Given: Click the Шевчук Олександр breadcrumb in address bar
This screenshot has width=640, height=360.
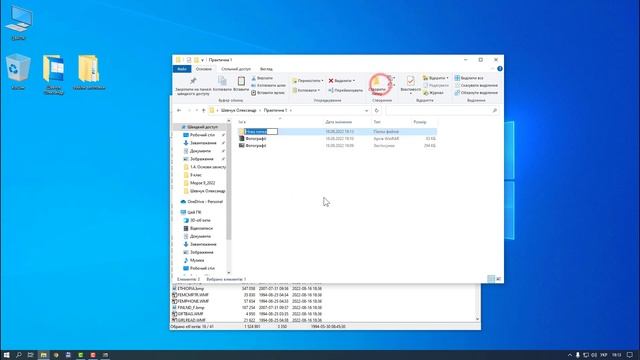Looking at the screenshot, I should point(238,111).
